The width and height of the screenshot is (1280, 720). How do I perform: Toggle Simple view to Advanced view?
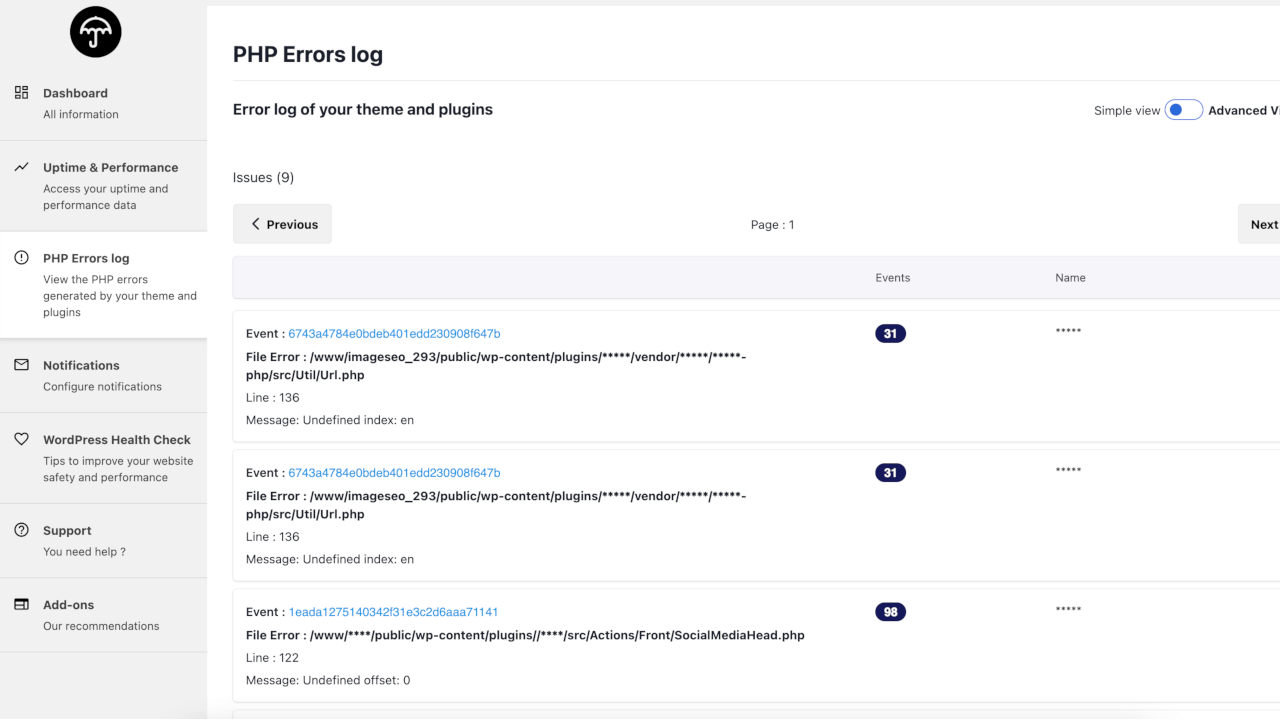(x=1183, y=110)
